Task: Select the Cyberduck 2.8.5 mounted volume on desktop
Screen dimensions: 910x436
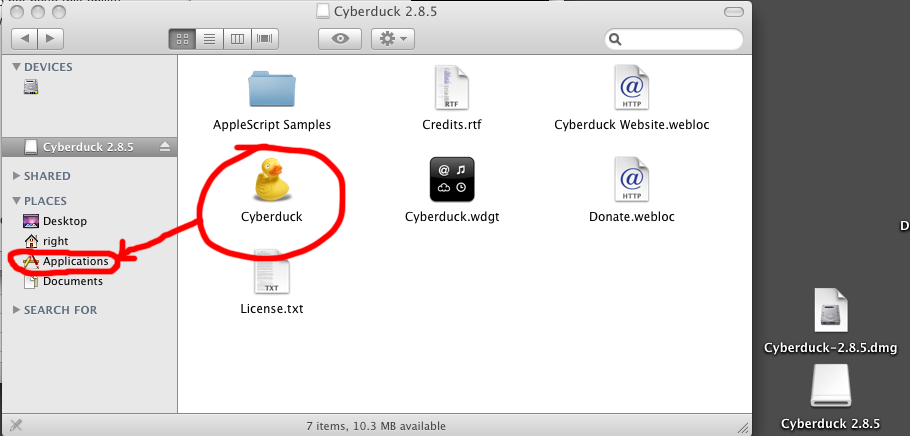Action: [830, 386]
